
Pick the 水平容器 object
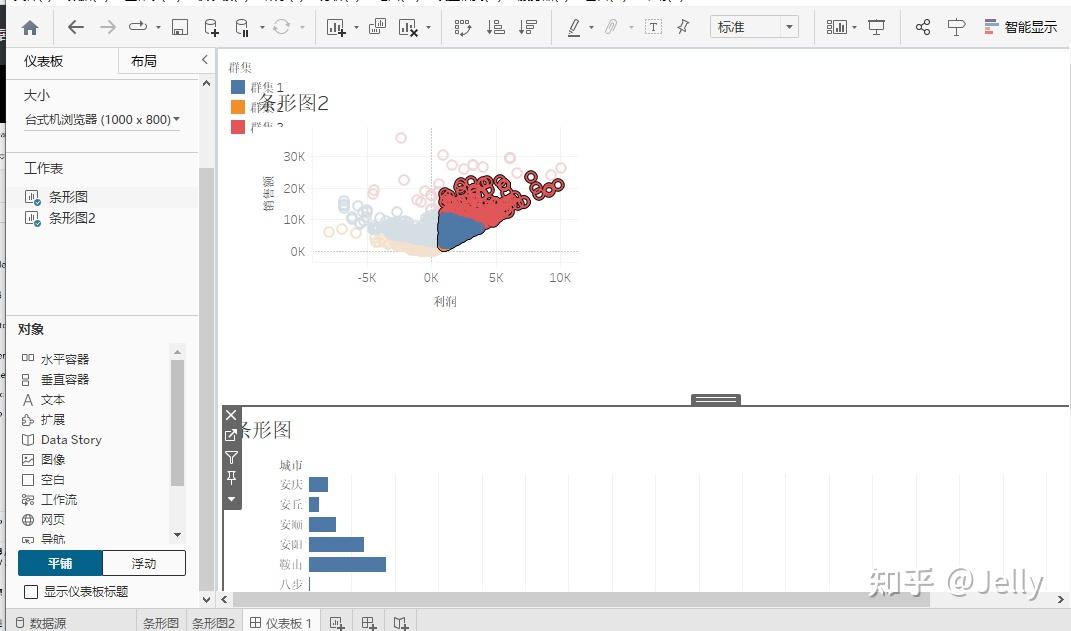tap(65, 359)
